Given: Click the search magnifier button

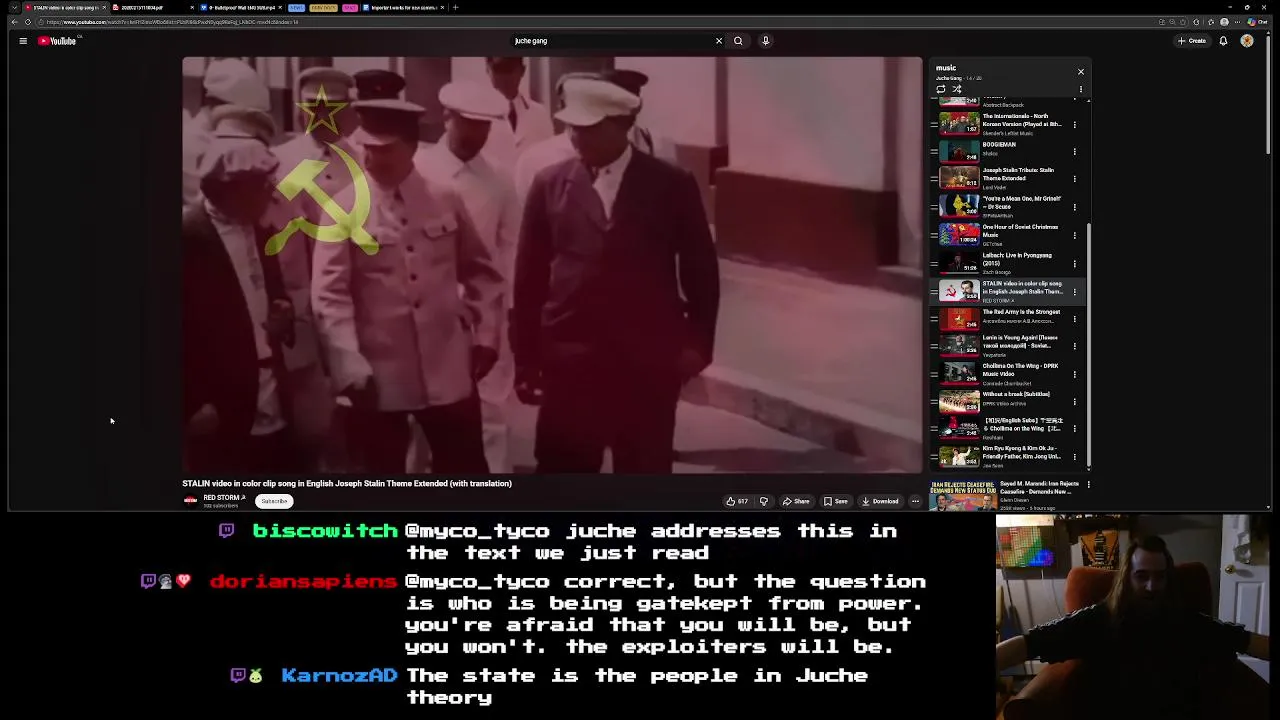Looking at the screenshot, I should coord(738,41).
